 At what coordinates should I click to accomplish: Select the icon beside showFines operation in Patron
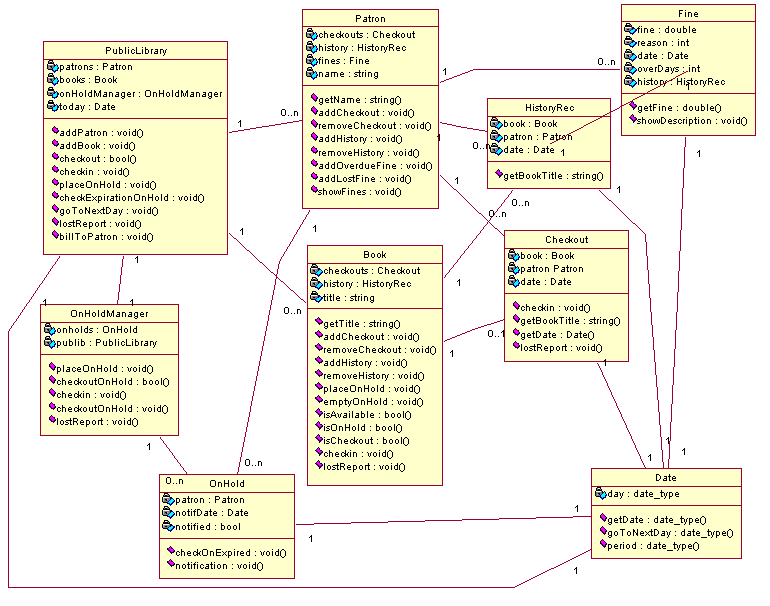[313, 191]
